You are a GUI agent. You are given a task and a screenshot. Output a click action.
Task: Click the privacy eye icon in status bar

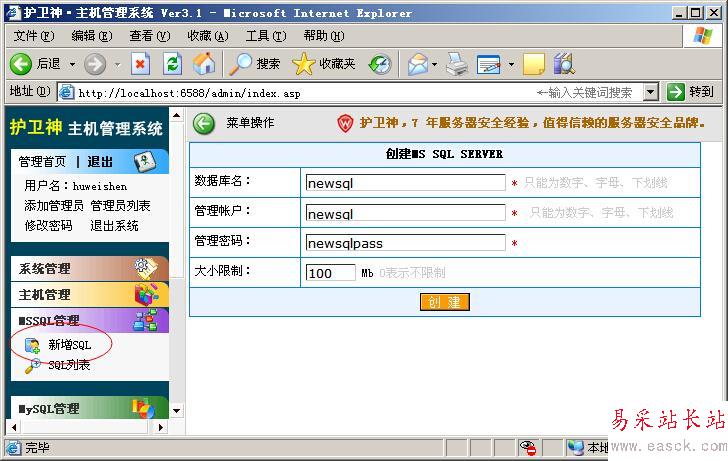(528, 448)
